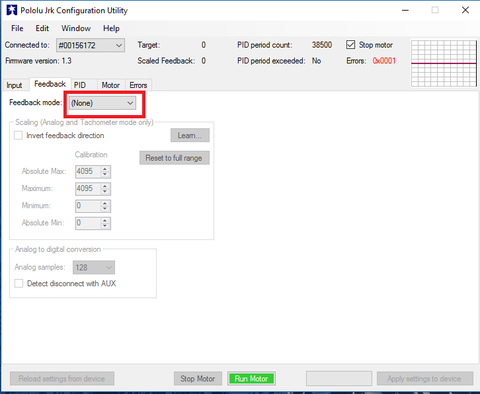Screen dimensions: 480x394
Task: Expand the Feedback mode dropdown
Action: 102,103
